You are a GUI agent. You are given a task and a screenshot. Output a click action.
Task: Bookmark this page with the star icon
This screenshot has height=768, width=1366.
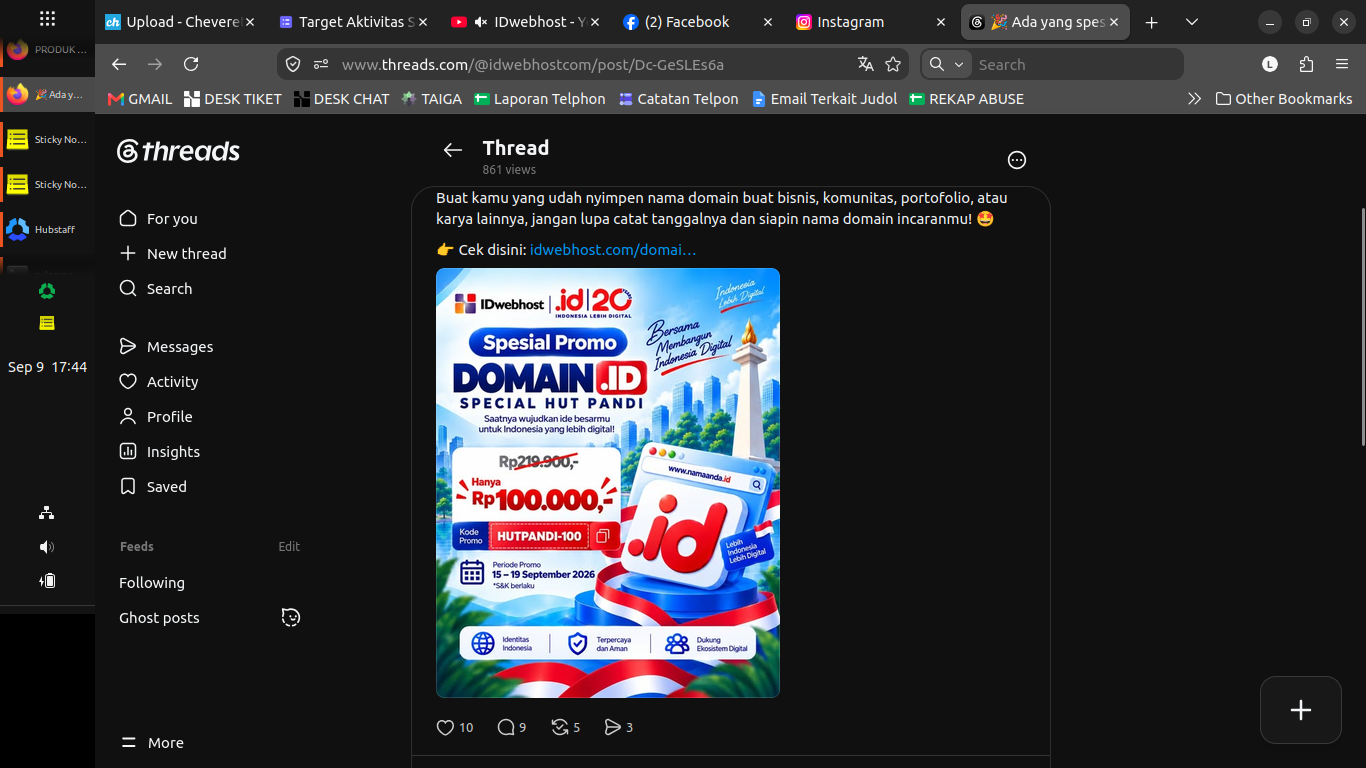point(893,64)
